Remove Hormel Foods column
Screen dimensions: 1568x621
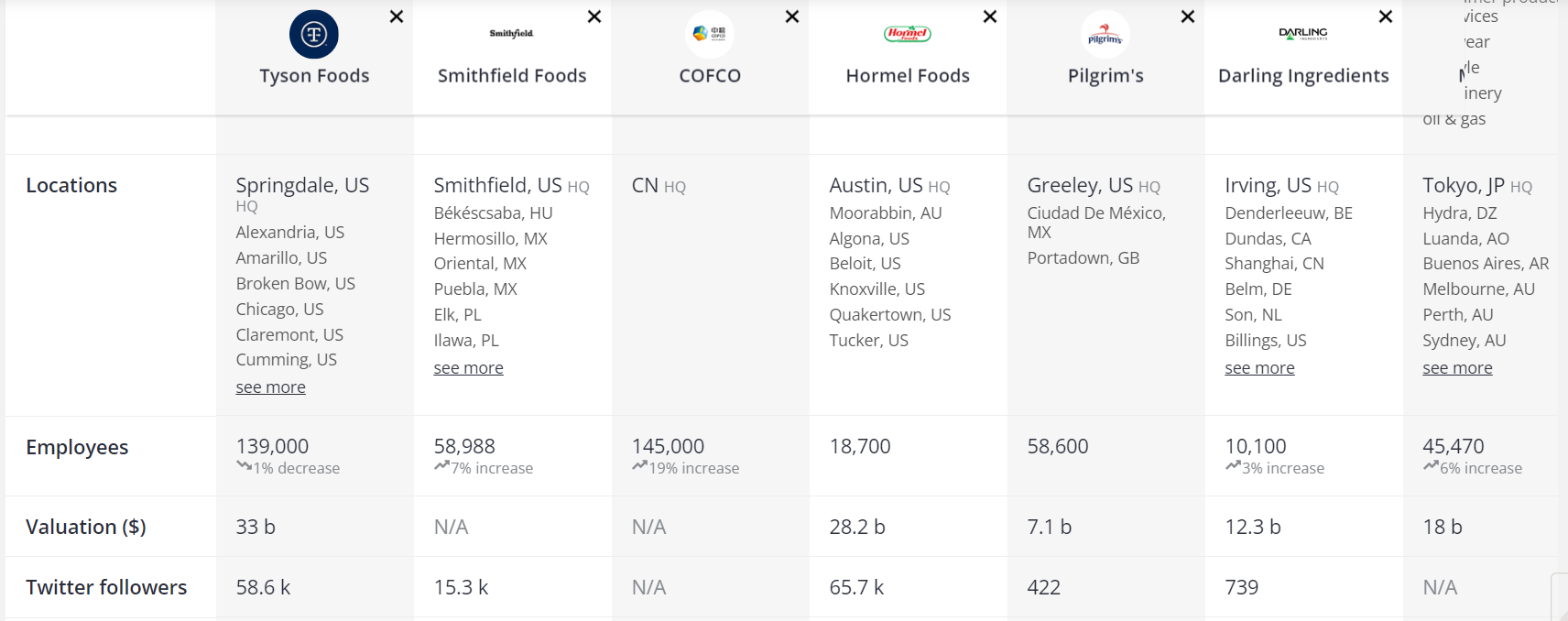coord(990,16)
